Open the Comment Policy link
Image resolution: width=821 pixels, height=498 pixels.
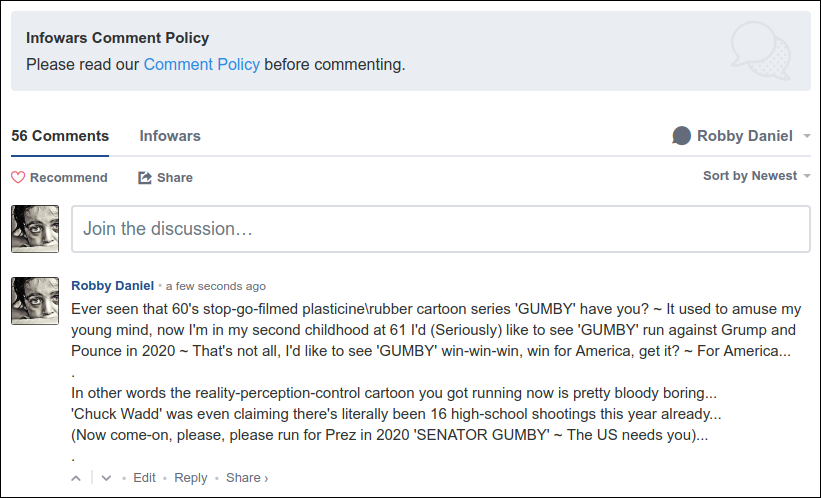[x=201, y=65]
